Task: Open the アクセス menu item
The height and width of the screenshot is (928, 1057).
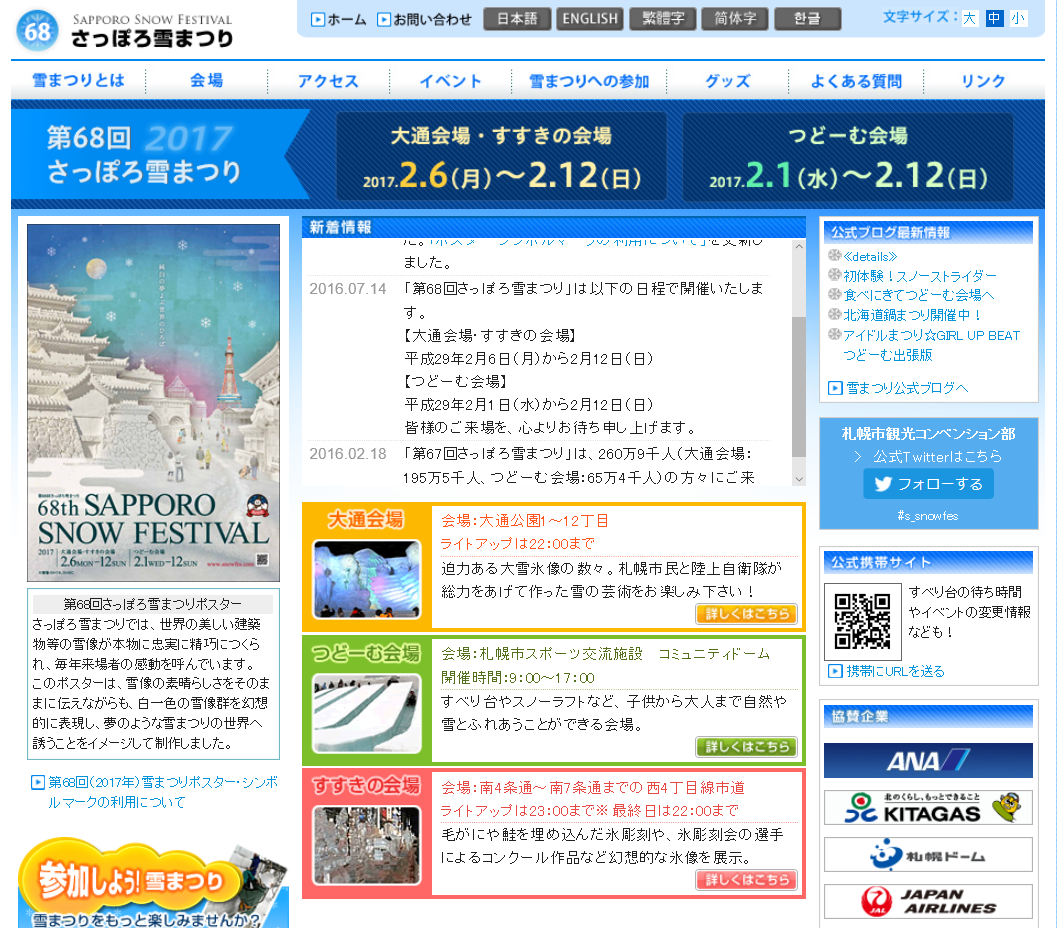Action: (x=328, y=81)
